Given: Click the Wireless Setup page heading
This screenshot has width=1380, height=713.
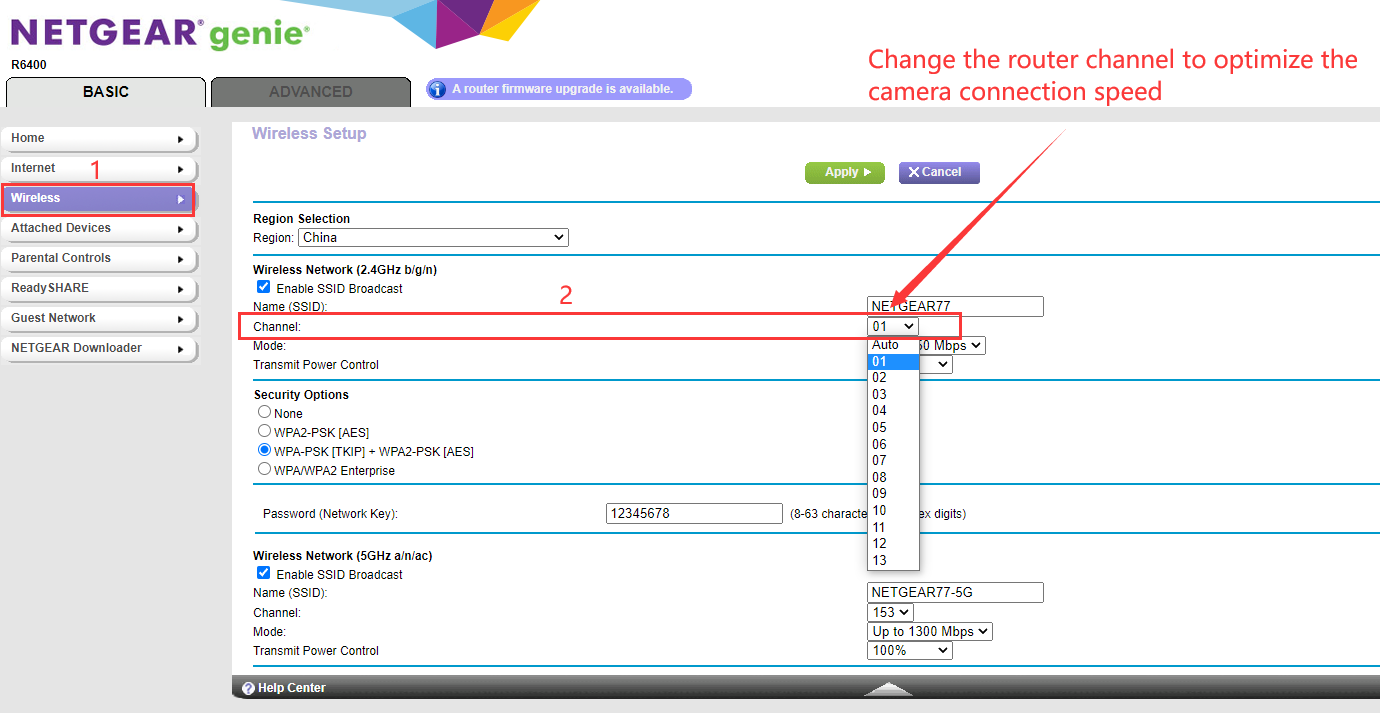Looking at the screenshot, I should (x=309, y=134).
